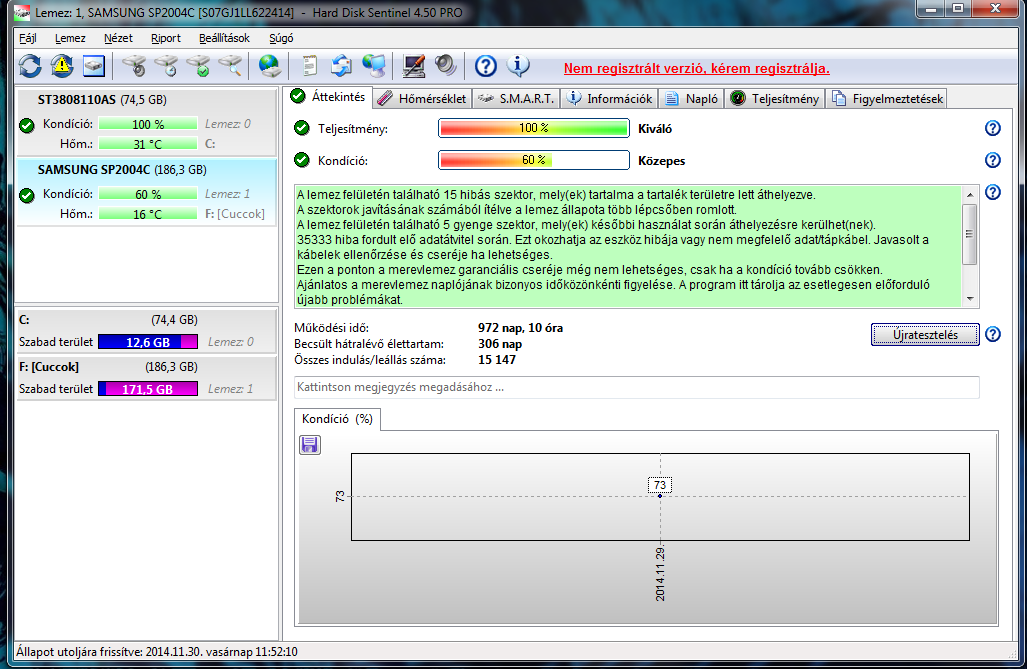Switch to the Áttekintés tab

pos(329,97)
